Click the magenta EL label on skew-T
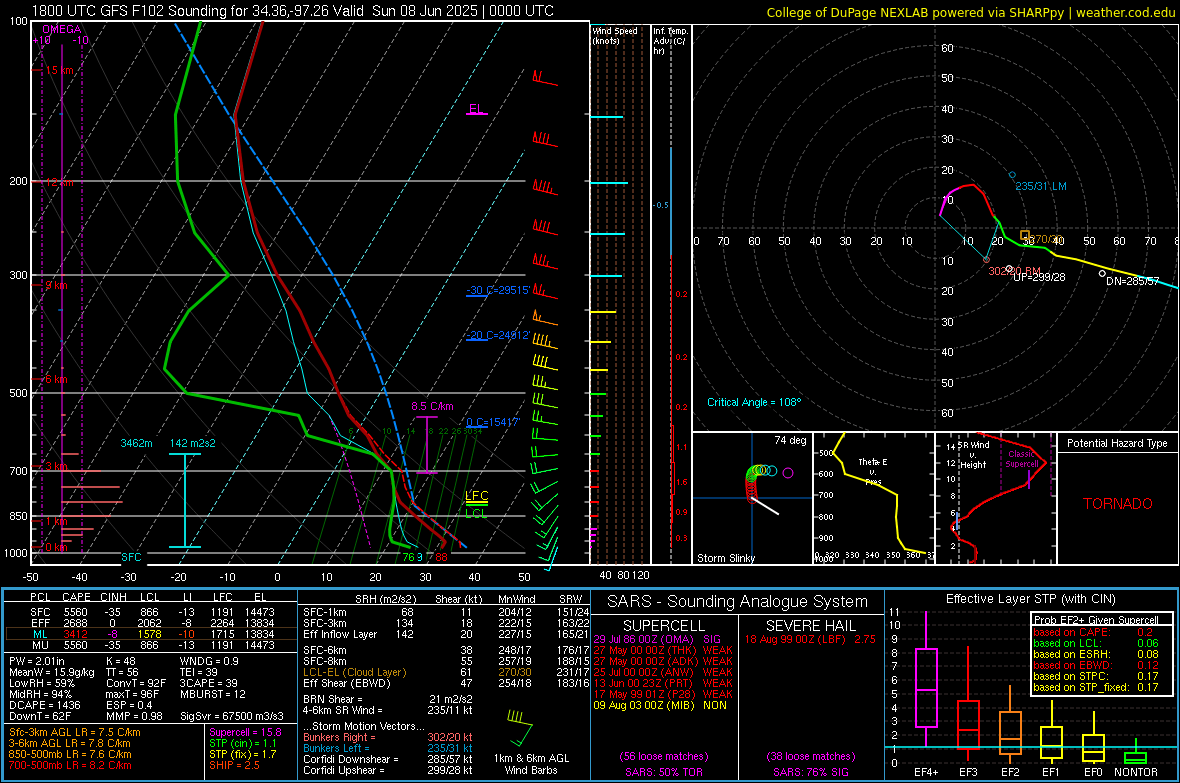 click(x=476, y=108)
